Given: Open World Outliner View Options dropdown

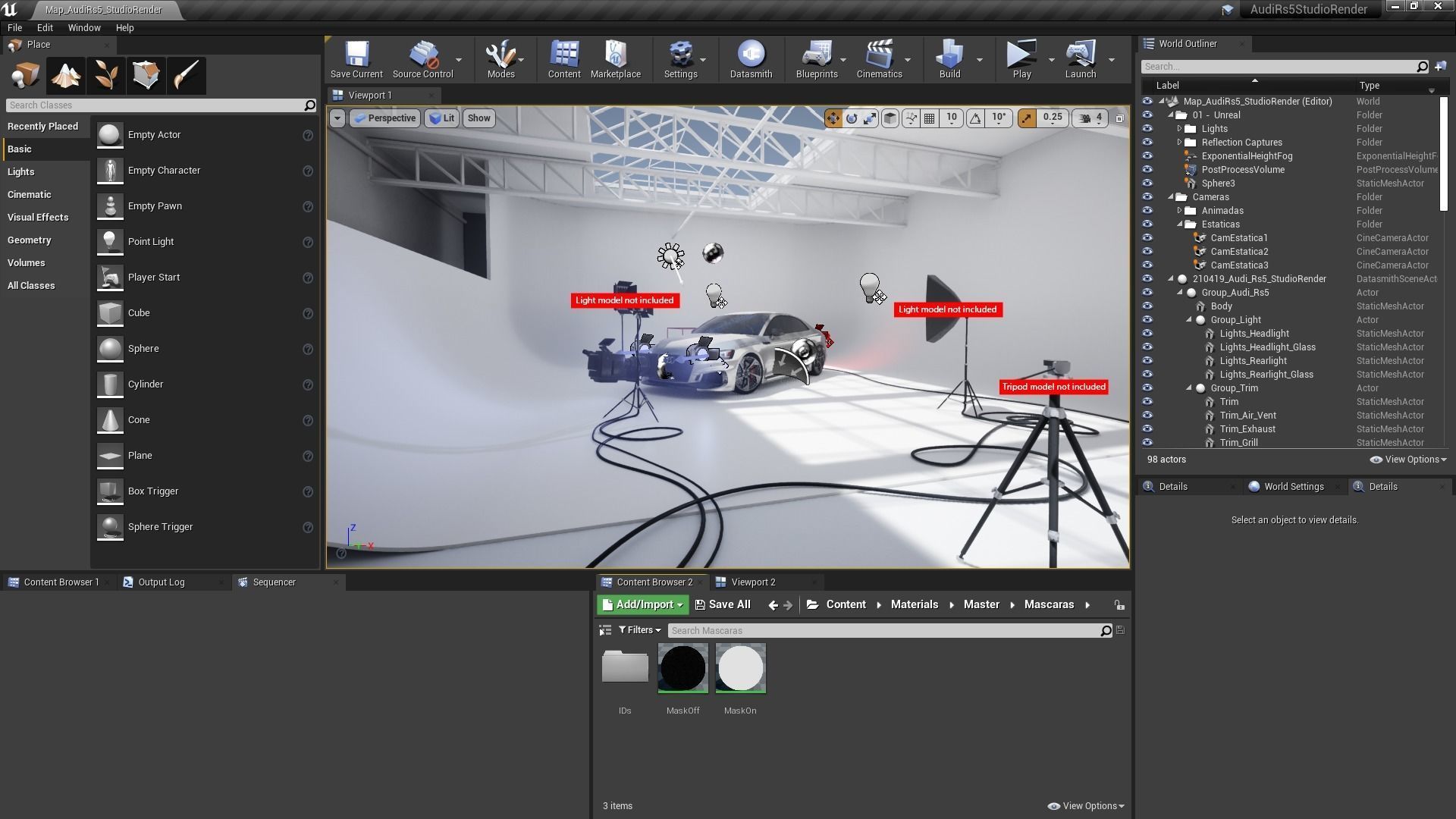Looking at the screenshot, I should click(x=1408, y=460).
